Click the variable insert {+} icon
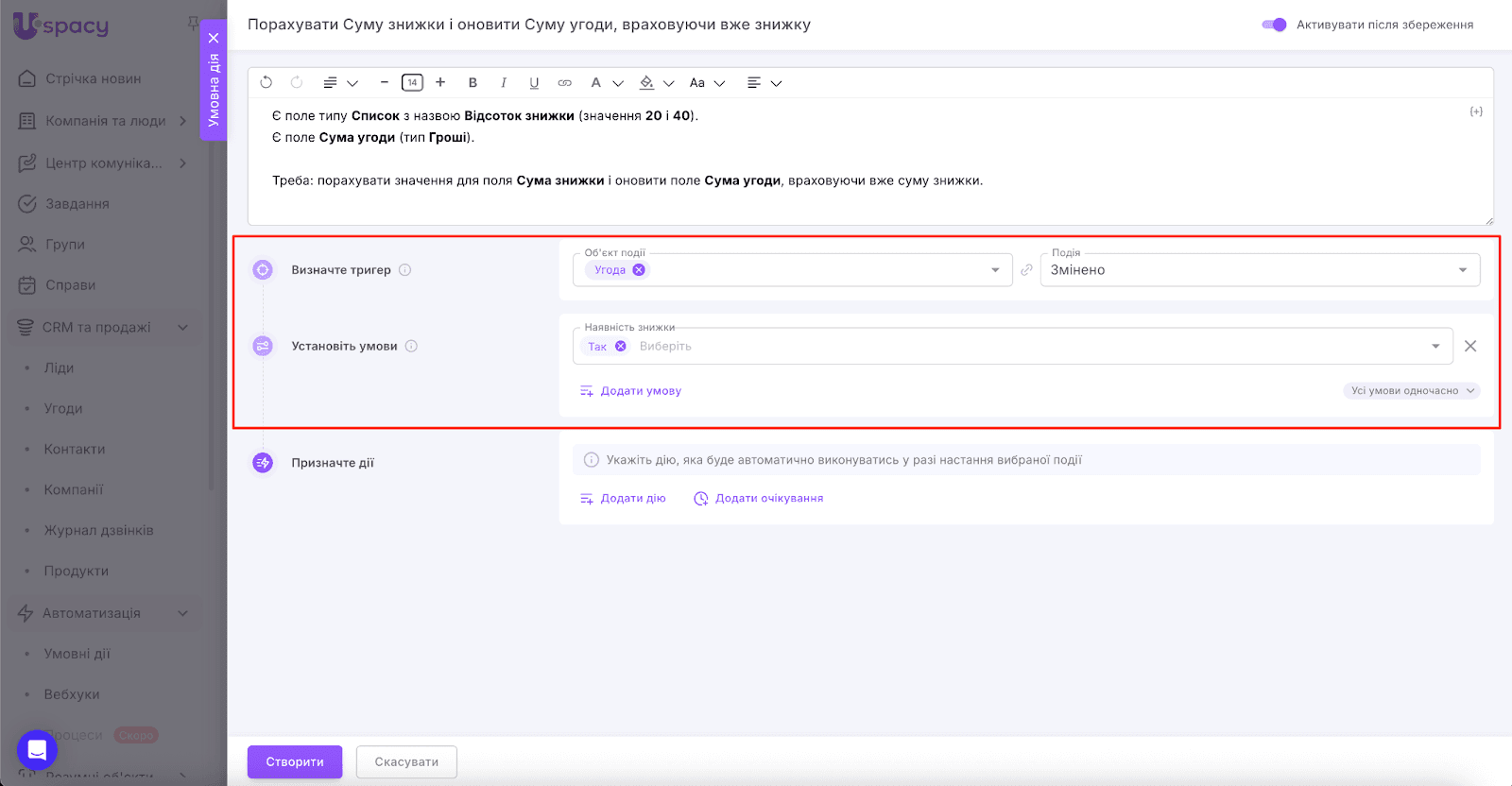This screenshot has width=1512, height=786. [x=1476, y=111]
